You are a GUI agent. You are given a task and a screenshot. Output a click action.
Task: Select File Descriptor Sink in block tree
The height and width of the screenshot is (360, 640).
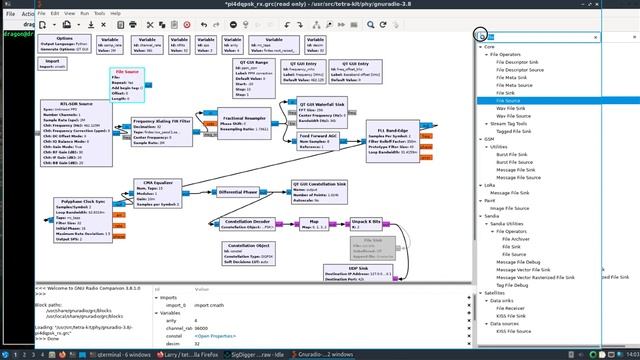click(517, 62)
